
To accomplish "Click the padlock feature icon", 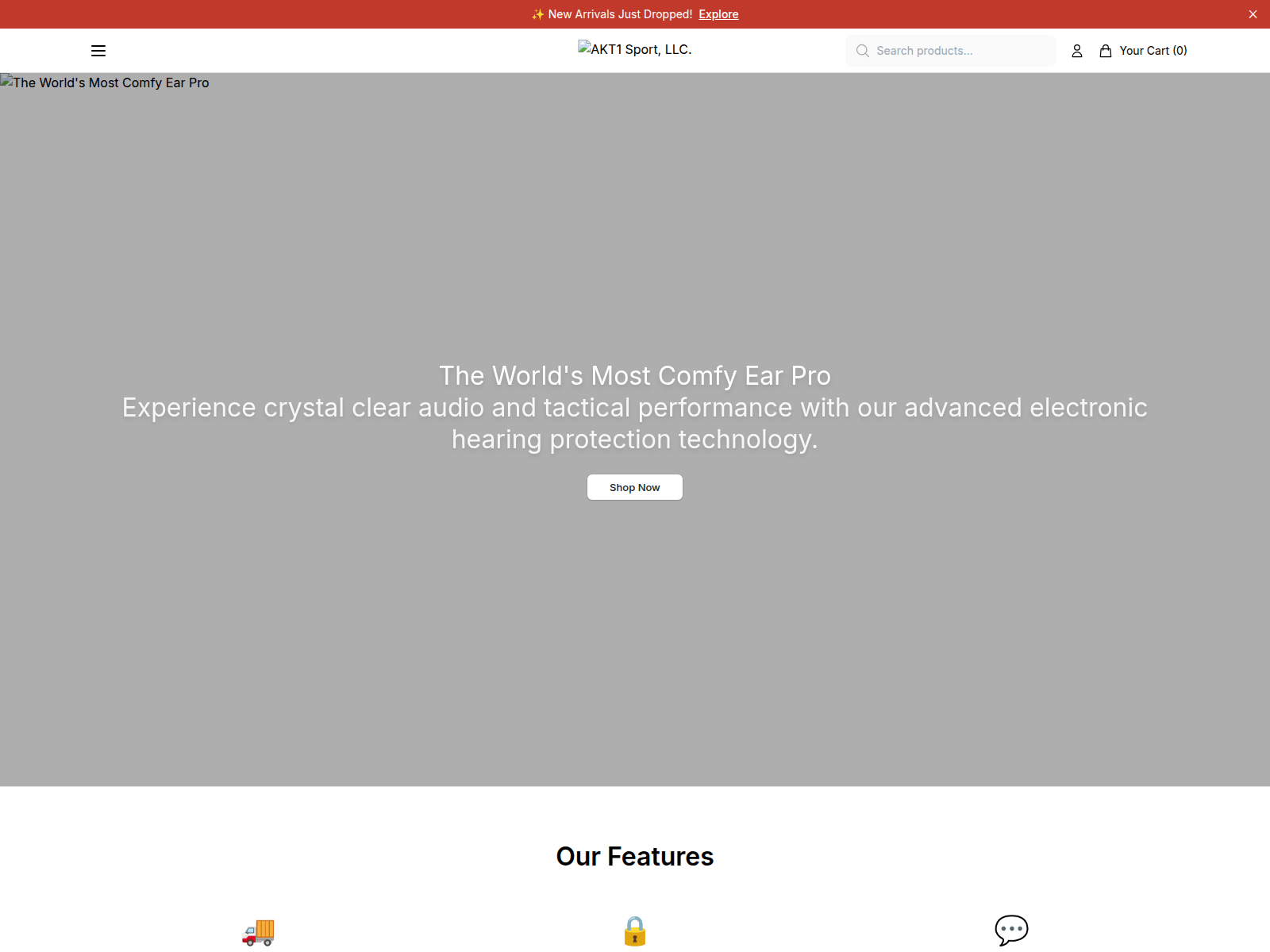I will (635, 931).
